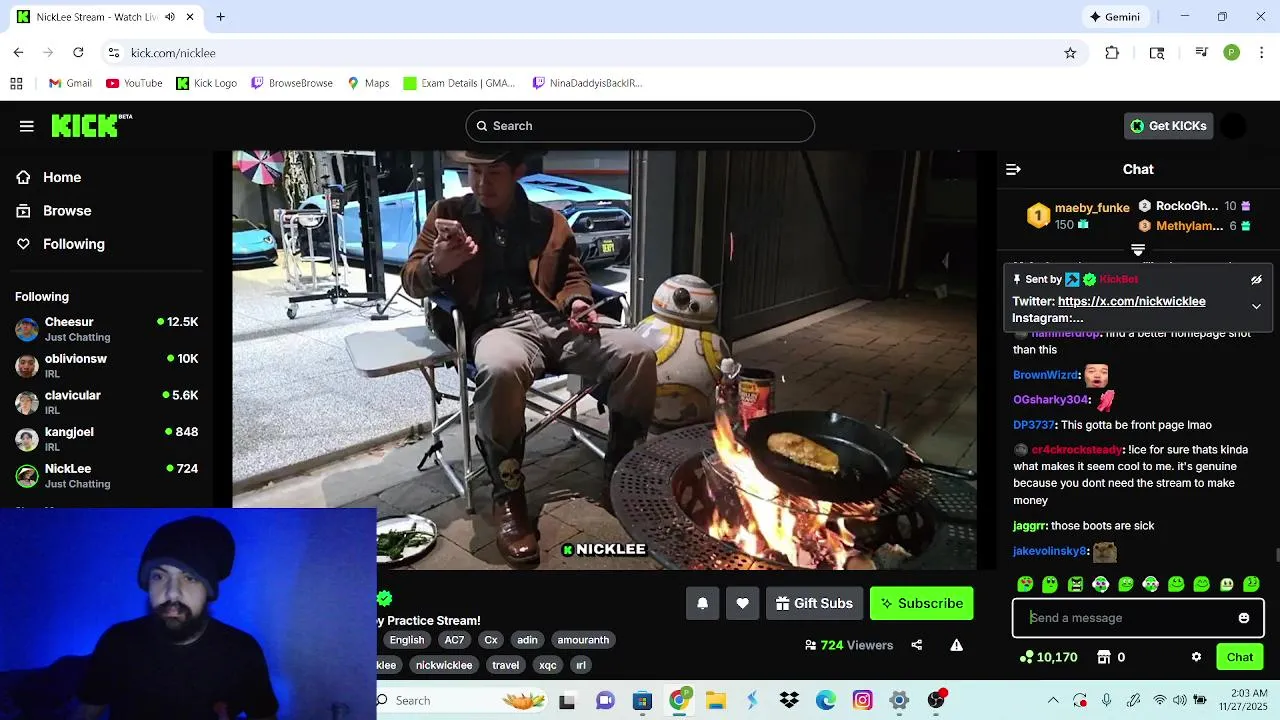Click username jaggrr in chat
1280x720 pixels.
pos(1029,526)
